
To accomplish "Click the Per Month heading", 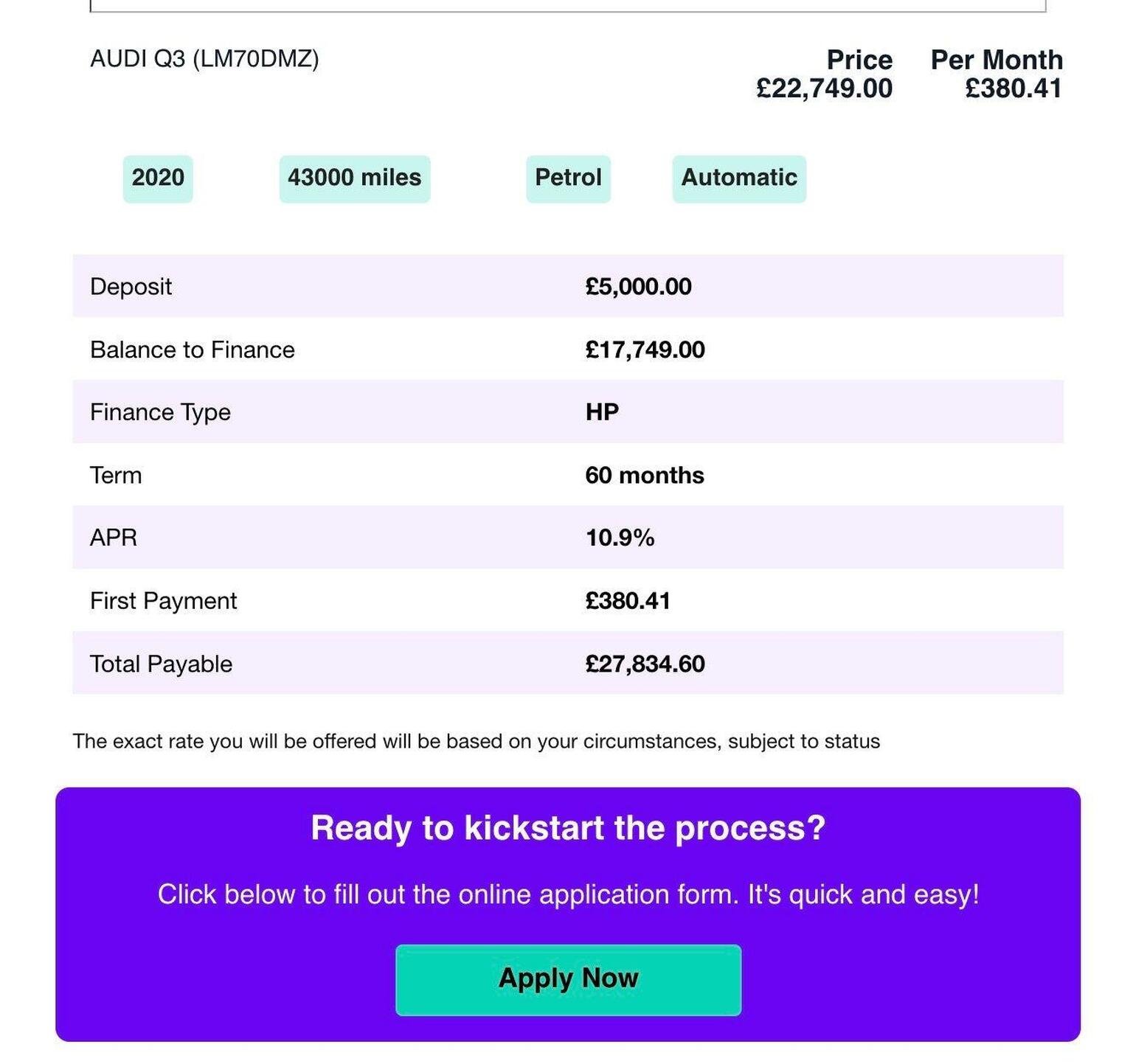I will coord(996,60).
